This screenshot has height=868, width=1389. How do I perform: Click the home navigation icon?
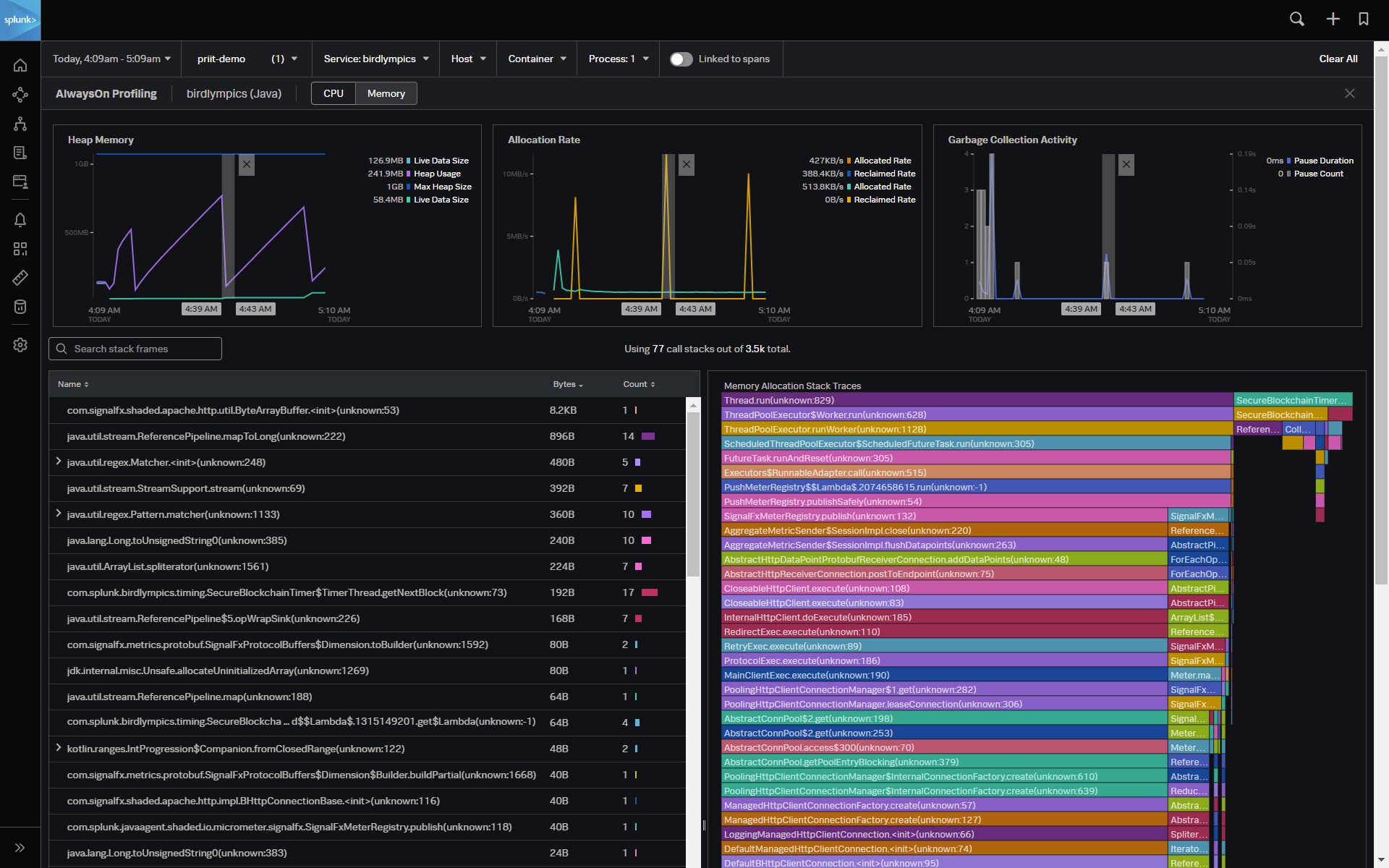coord(20,65)
